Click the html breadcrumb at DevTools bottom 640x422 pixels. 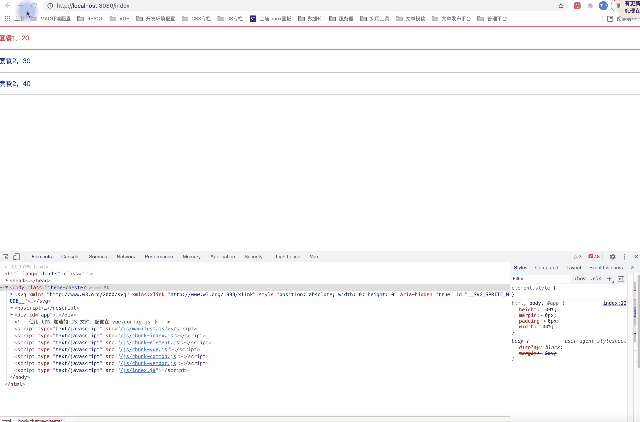click(6, 420)
